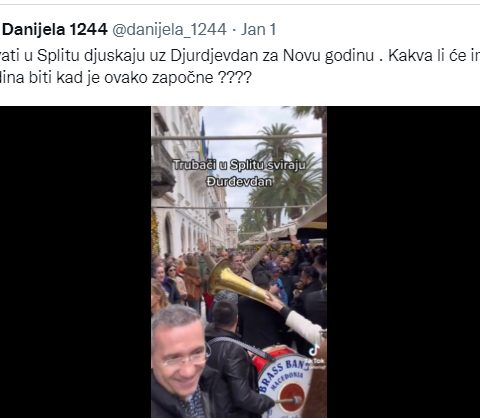Click the raised hand in the crowd
The height and width of the screenshot is (418, 480).
(x=202, y=245)
